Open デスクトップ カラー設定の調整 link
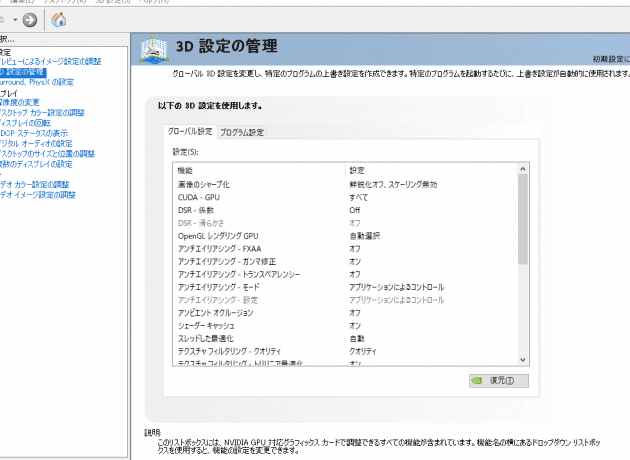Screen dimensions: 630x460 tap(42, 113)
